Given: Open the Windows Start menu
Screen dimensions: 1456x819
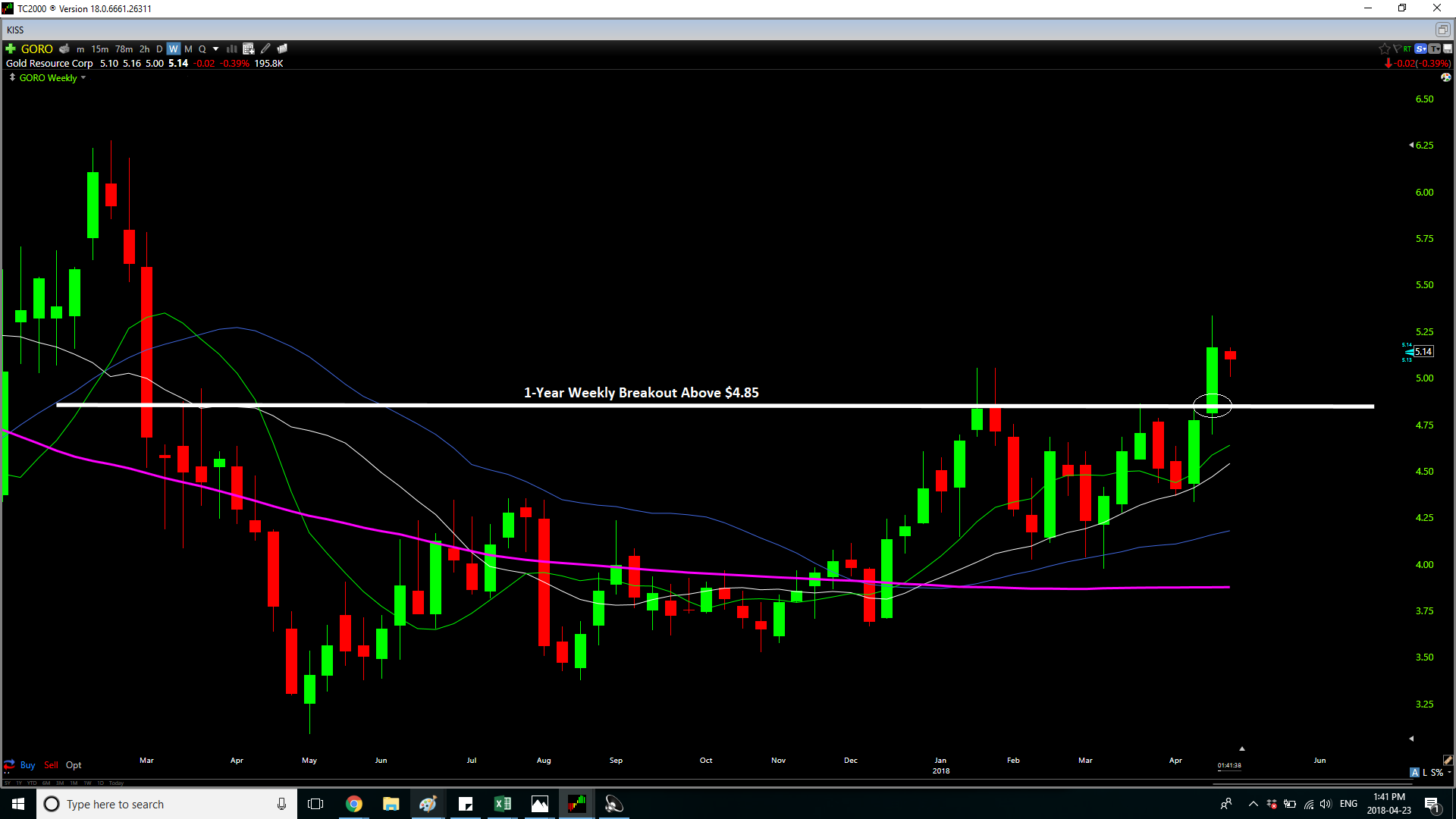Looking at the screenshot, I should 18,804.
